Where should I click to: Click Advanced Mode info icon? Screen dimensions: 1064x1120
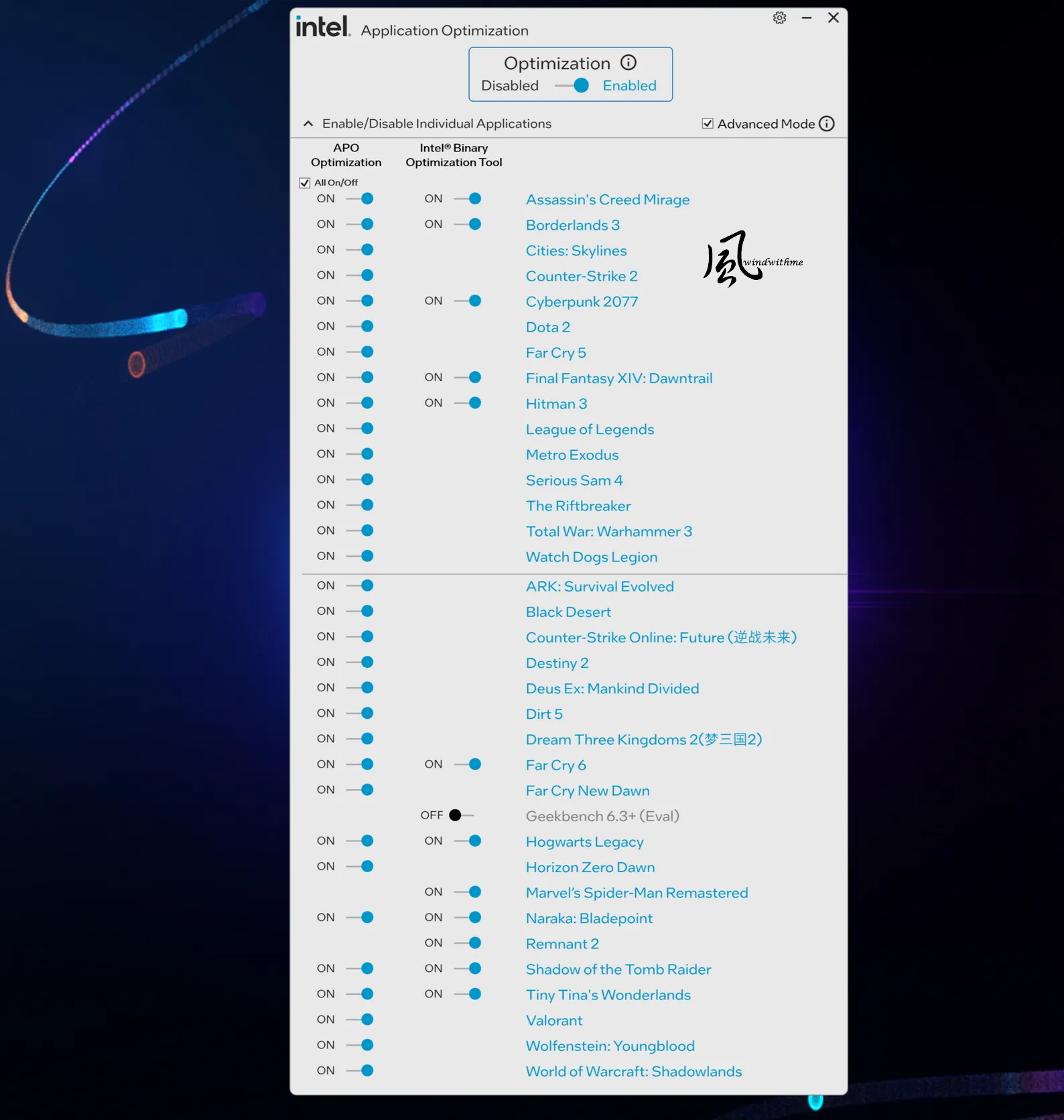(x=827, y=124)
